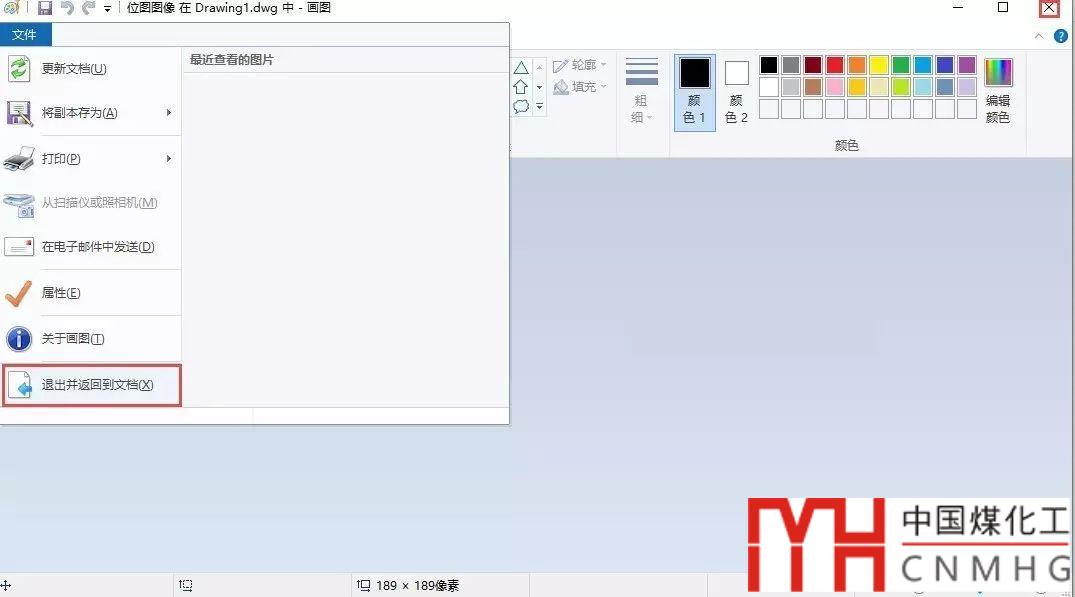
Task: Click the undo arrow in the title bar
Action: (x=67, y=8)
